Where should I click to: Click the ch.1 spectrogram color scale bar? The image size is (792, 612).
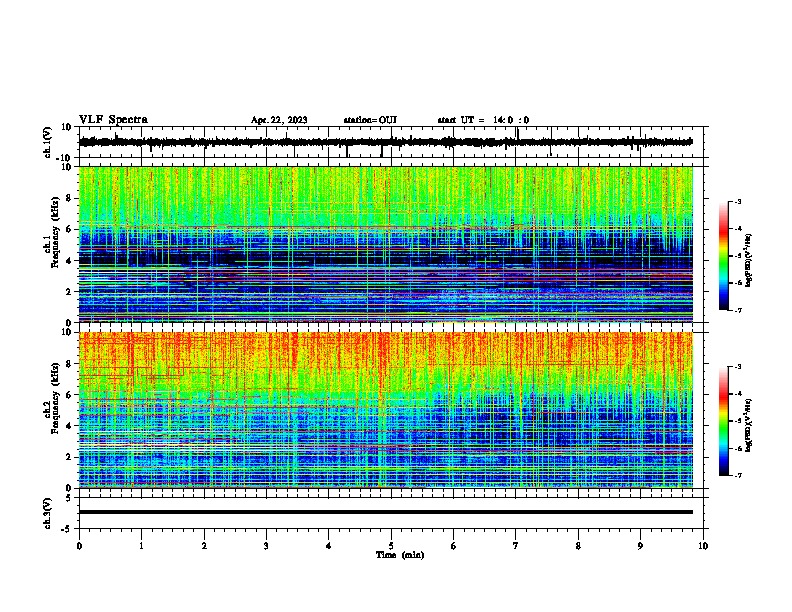click(x=724, y=256)
